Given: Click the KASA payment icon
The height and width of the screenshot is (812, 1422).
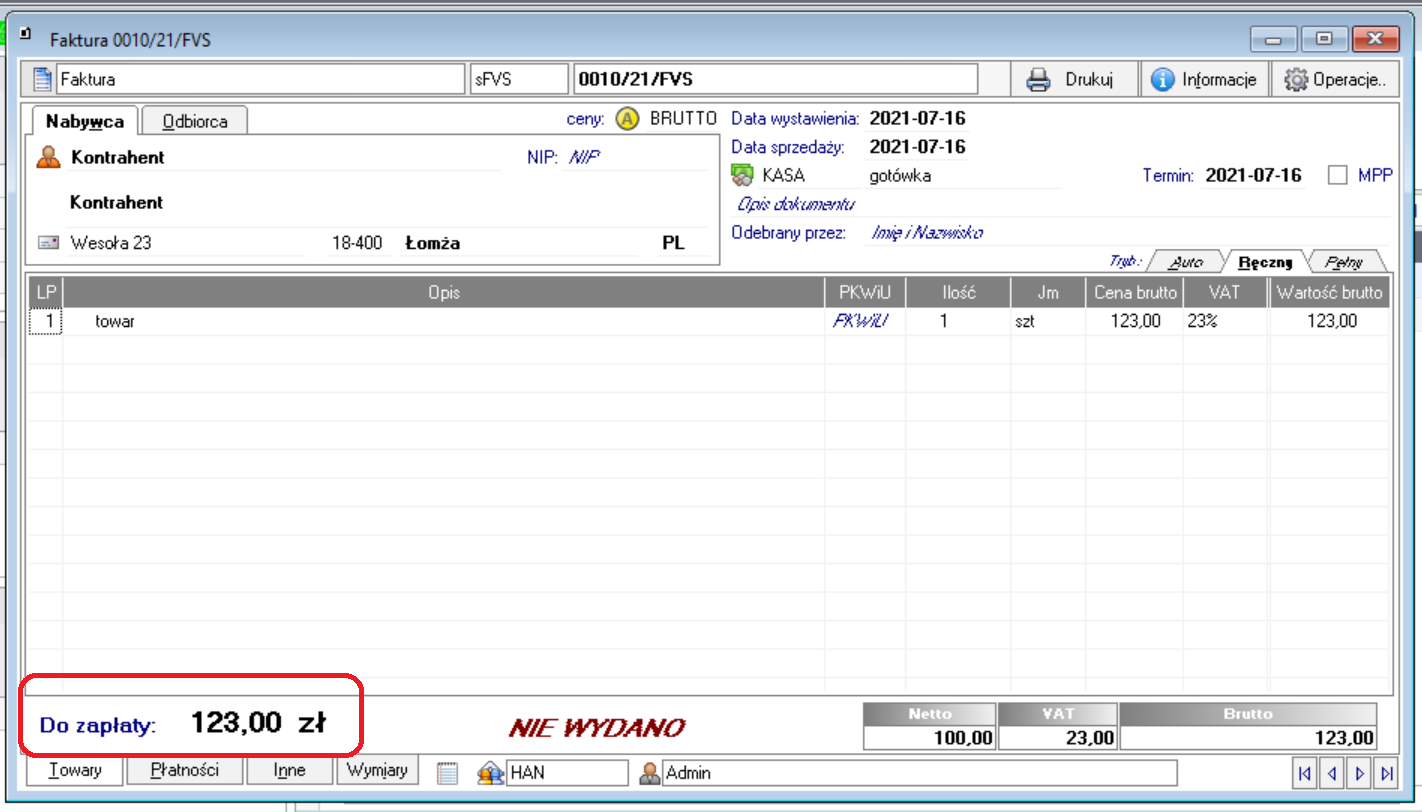Looking at the screenshot, I should 742,176.
